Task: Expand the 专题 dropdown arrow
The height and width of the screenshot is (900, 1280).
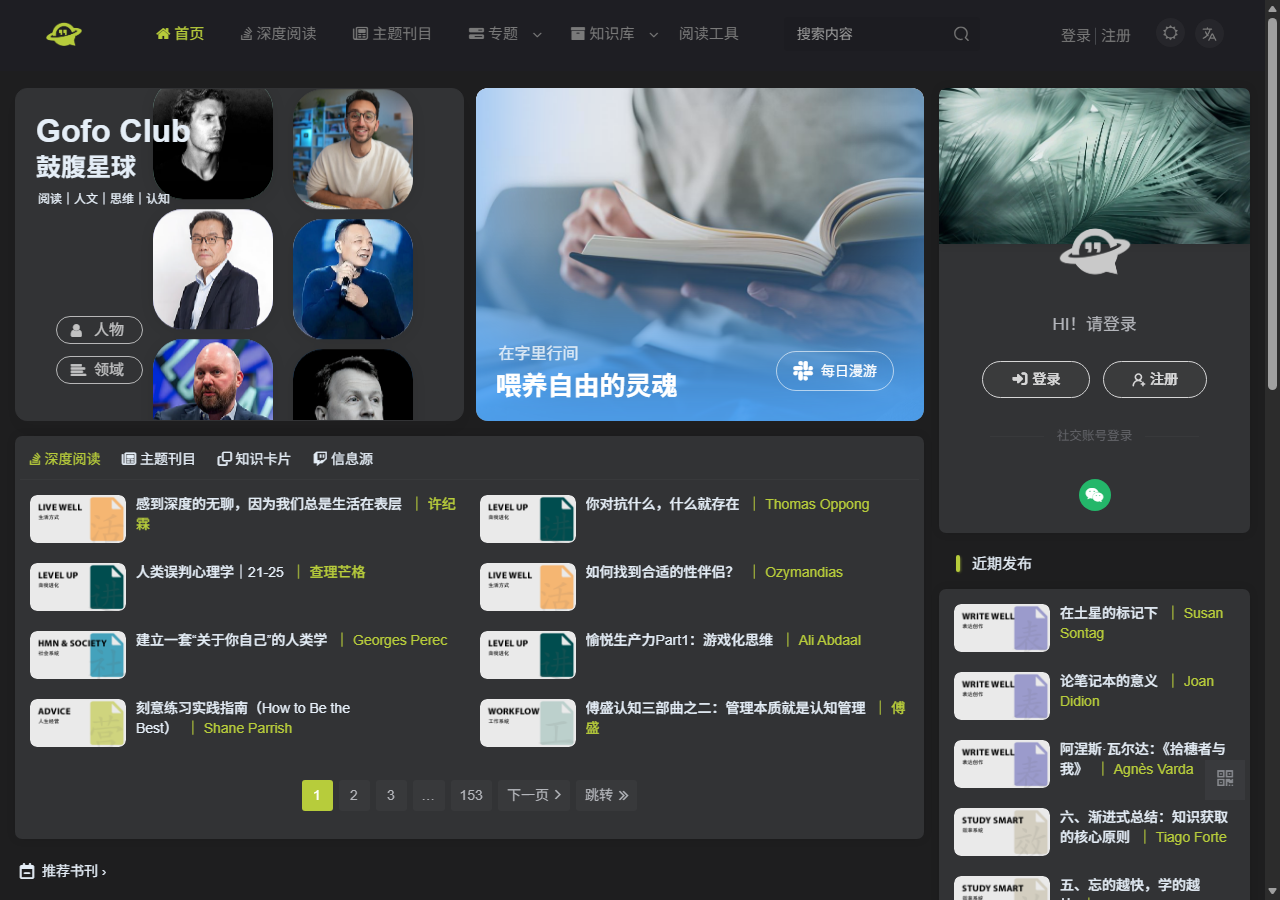Action: click(x=537, y=34)
